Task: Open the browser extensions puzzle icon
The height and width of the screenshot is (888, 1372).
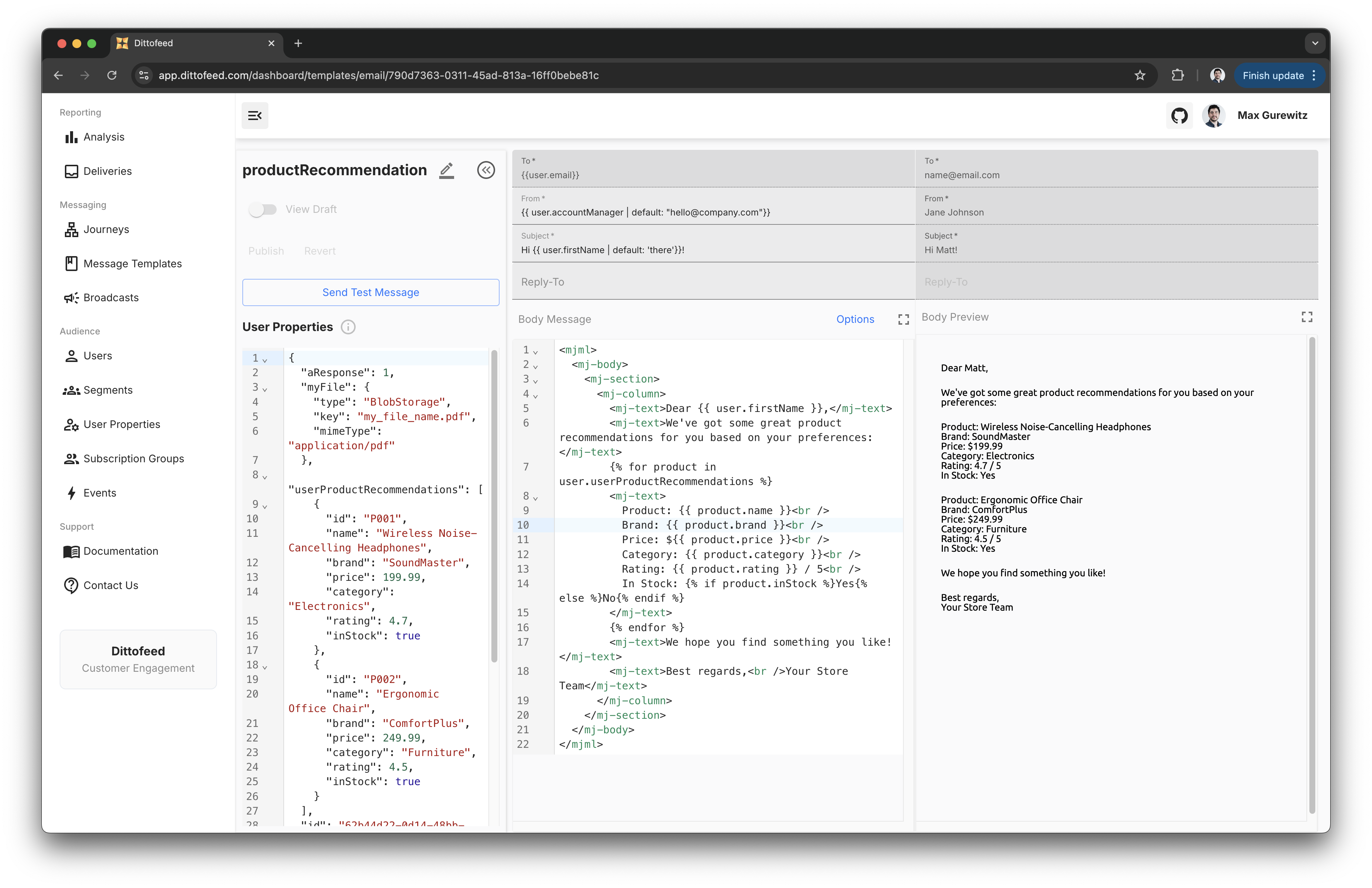Action: tap(1177, 75)
